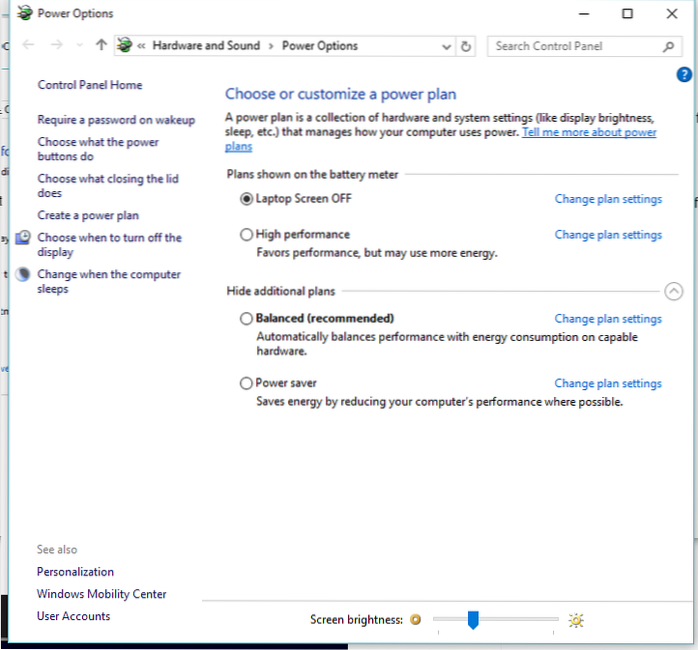Viewport: 698px width, 650px height.
Task: Open Personalization under See also
Action: coord(75,572)
